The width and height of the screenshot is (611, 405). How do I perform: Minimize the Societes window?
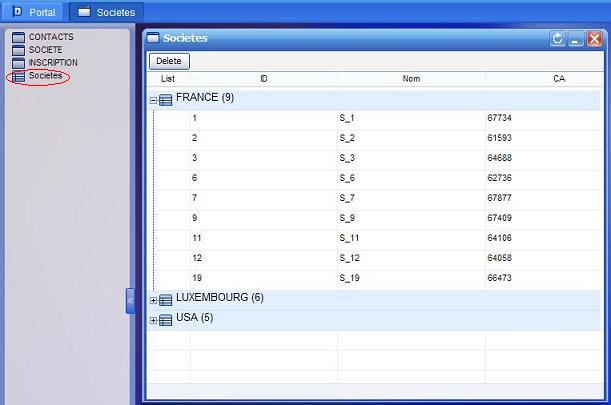click(576, 39)
